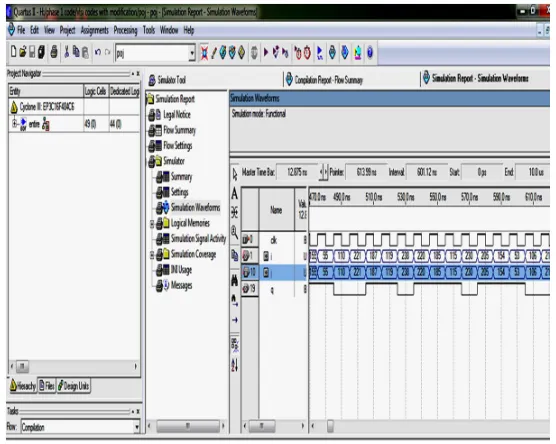The height and width of the screenshot is (444, 556).
Task: Select the Text tool 'A' in waveform toolbar
Action: 235,194
